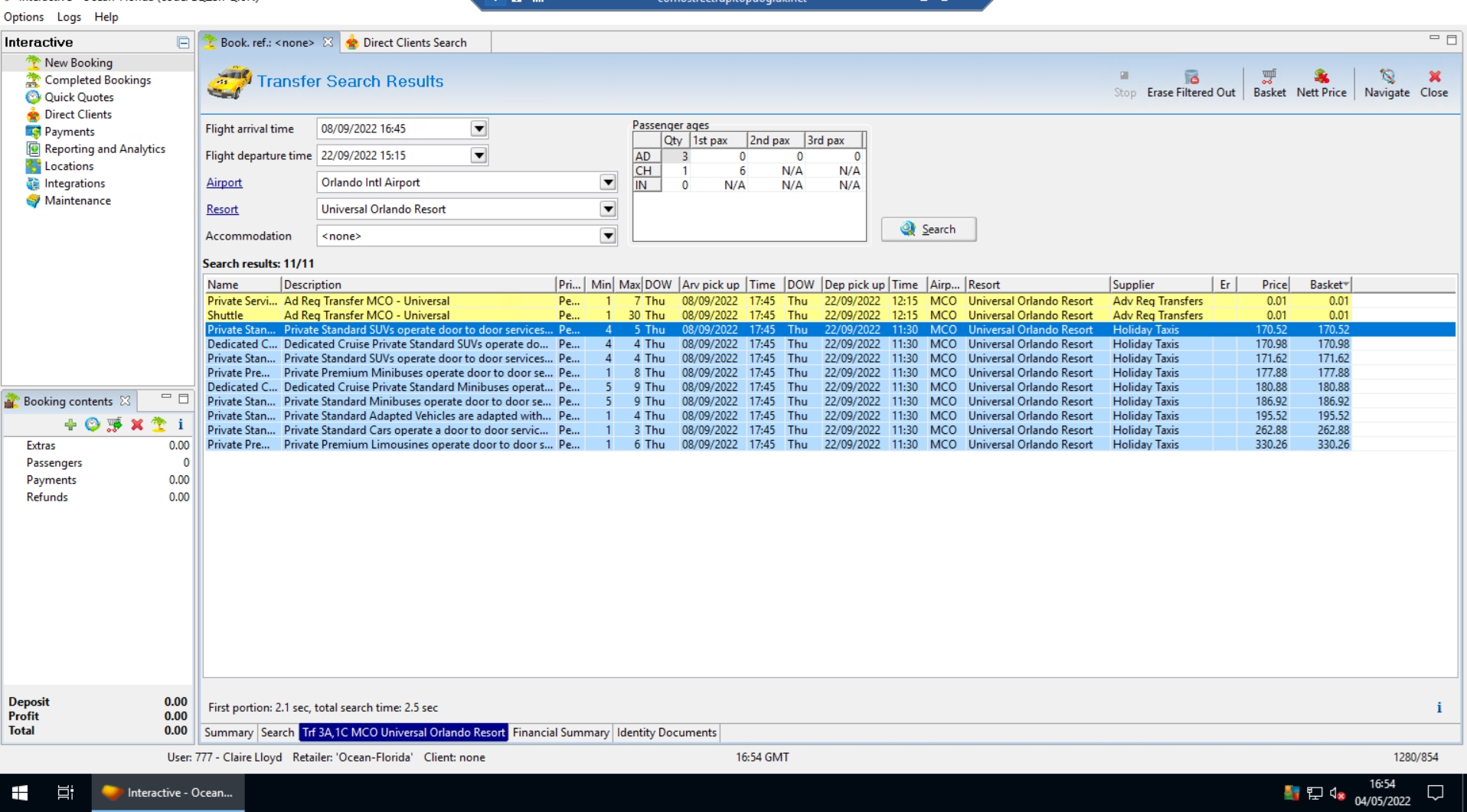Click the Navigate toolbar icon
This screenshot has height=812, width=1467.
pyautogui.click(x=1387, y=83)
